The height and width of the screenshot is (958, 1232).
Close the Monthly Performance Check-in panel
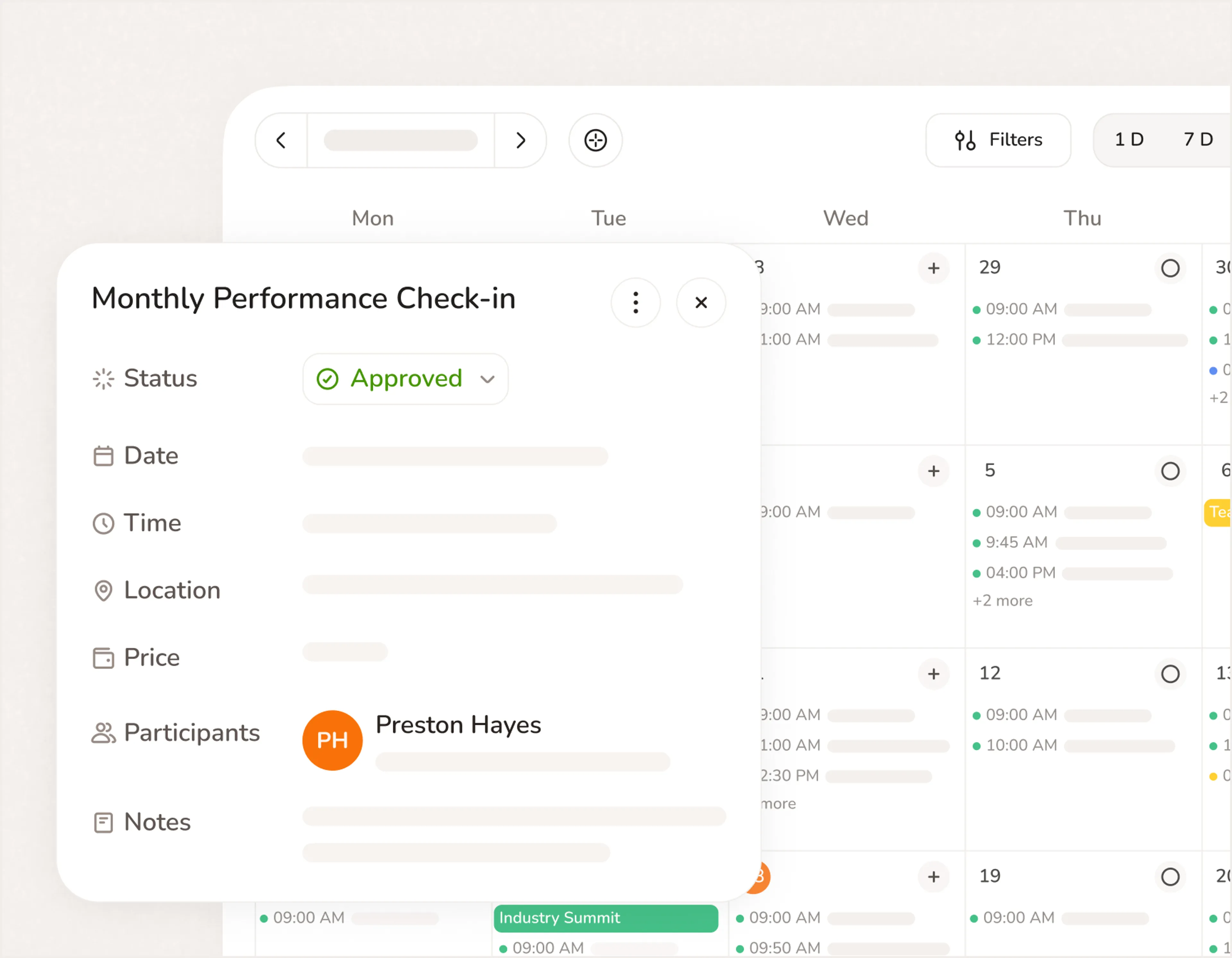[701, 303]
